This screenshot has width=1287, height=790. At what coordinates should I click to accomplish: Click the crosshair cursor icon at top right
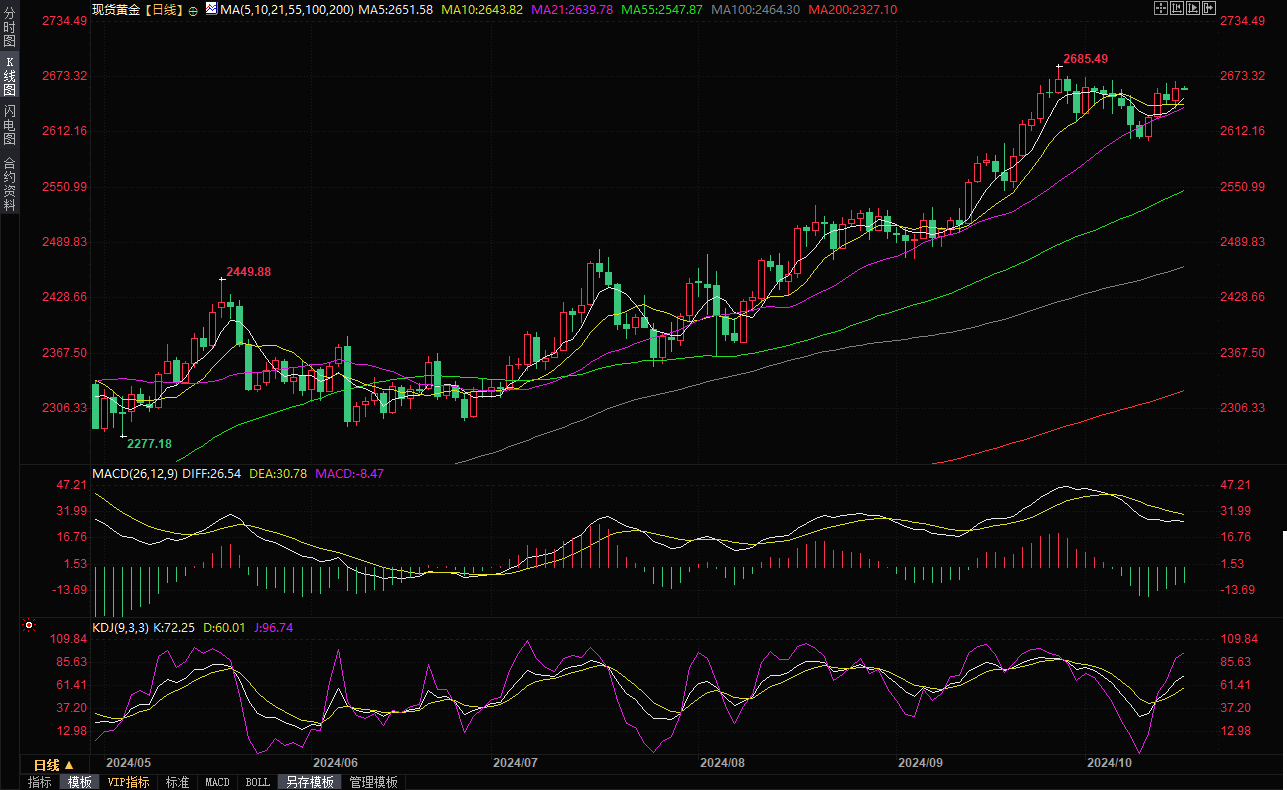[1161, 9]
